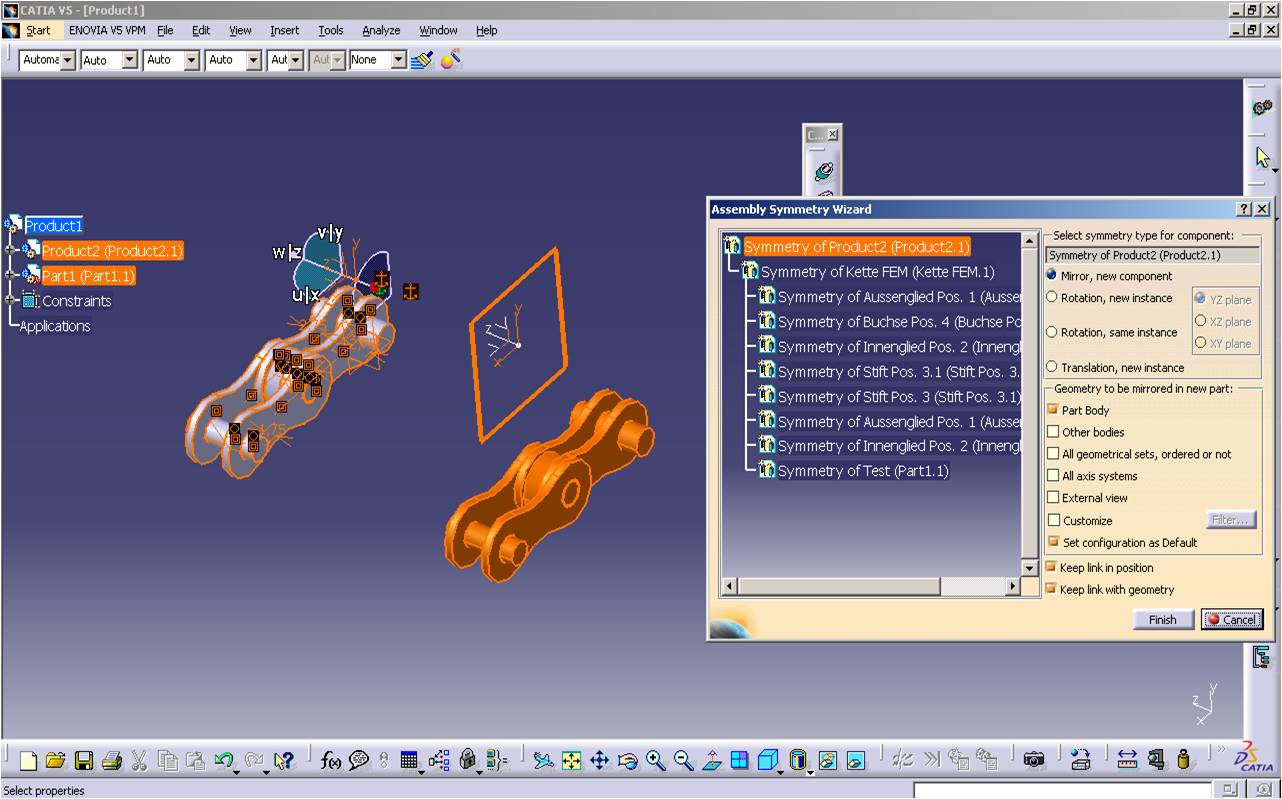Click the Normal View icon
Image resolution: width=1282 pixels, height=799 pixels.
711,761
